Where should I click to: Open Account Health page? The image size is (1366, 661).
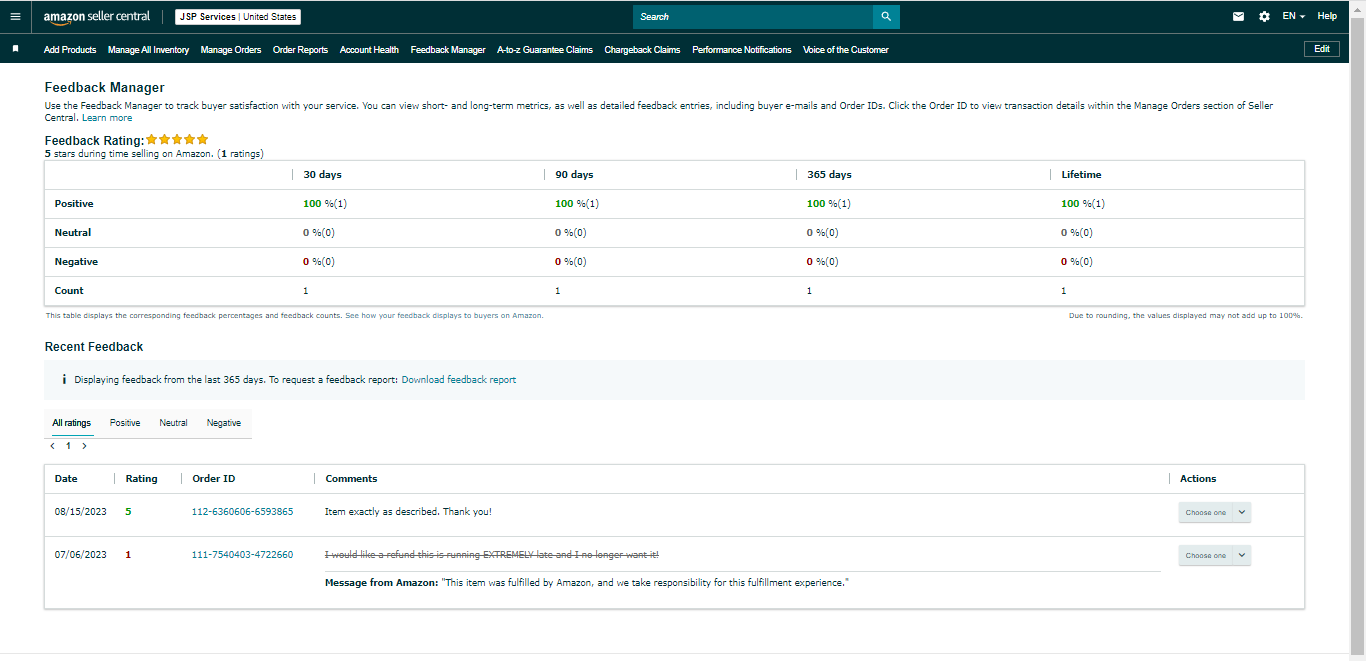369,49
